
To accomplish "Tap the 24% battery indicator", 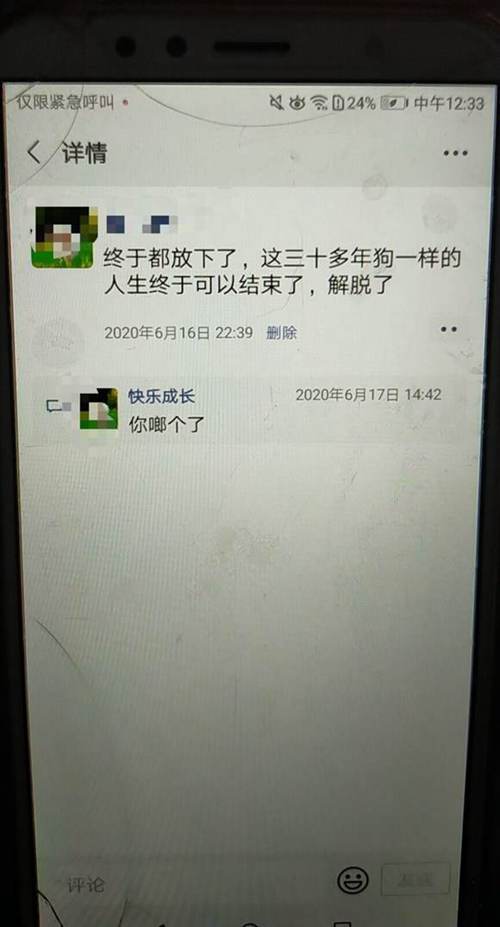I will pos(355,103).
